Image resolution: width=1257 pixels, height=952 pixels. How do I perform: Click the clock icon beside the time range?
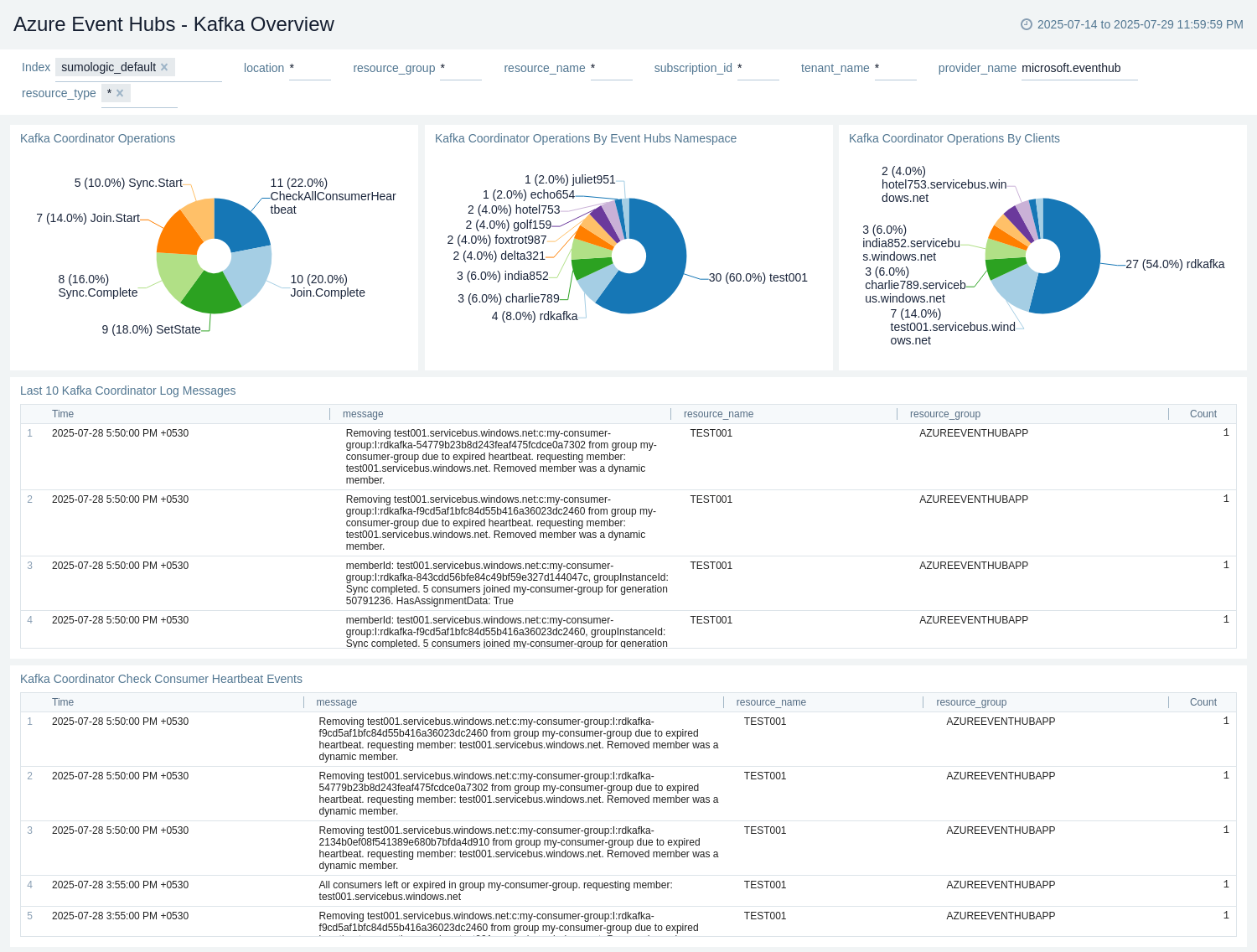tap(1026, 24)
